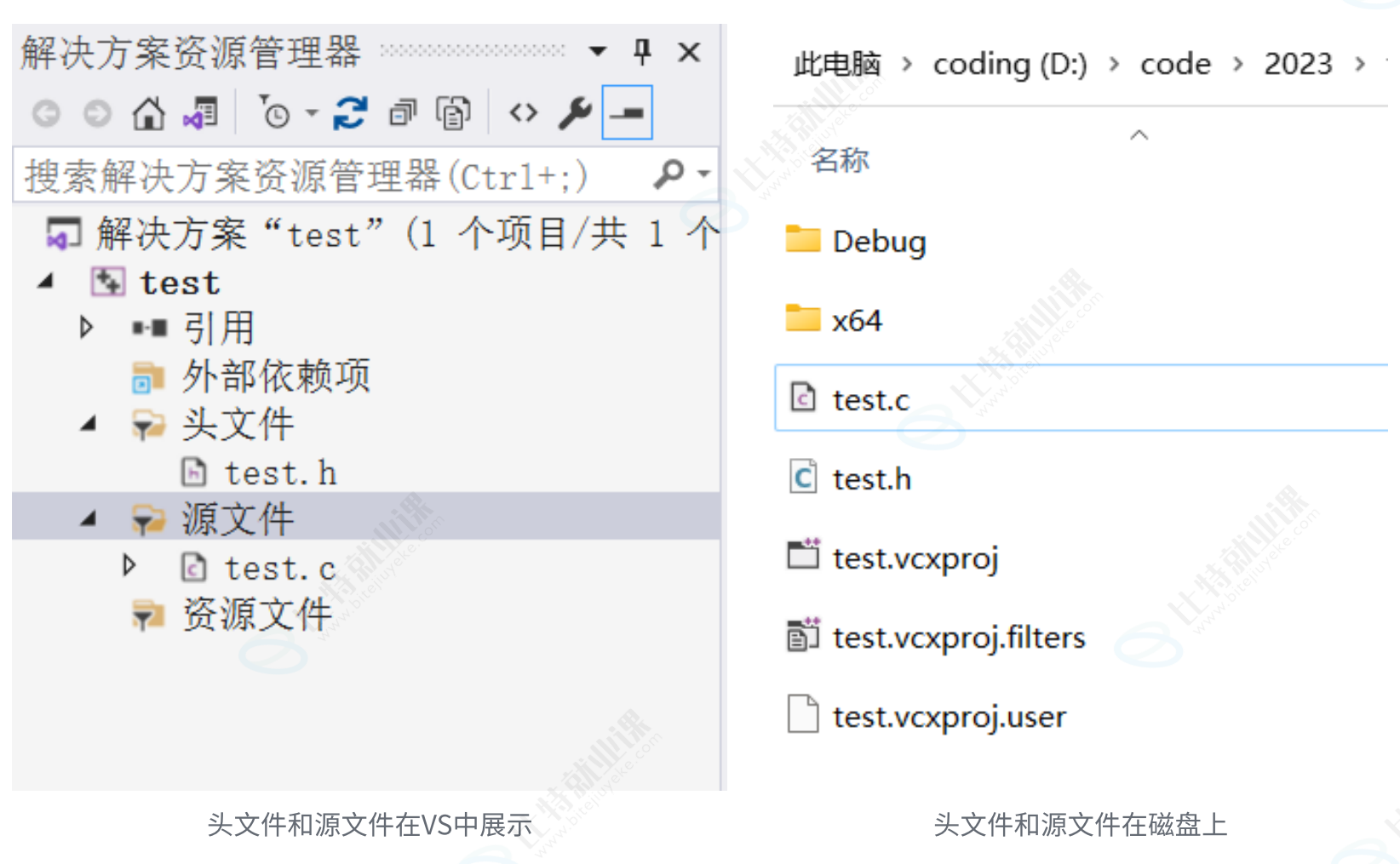Open test.h under 头文件

281,472
